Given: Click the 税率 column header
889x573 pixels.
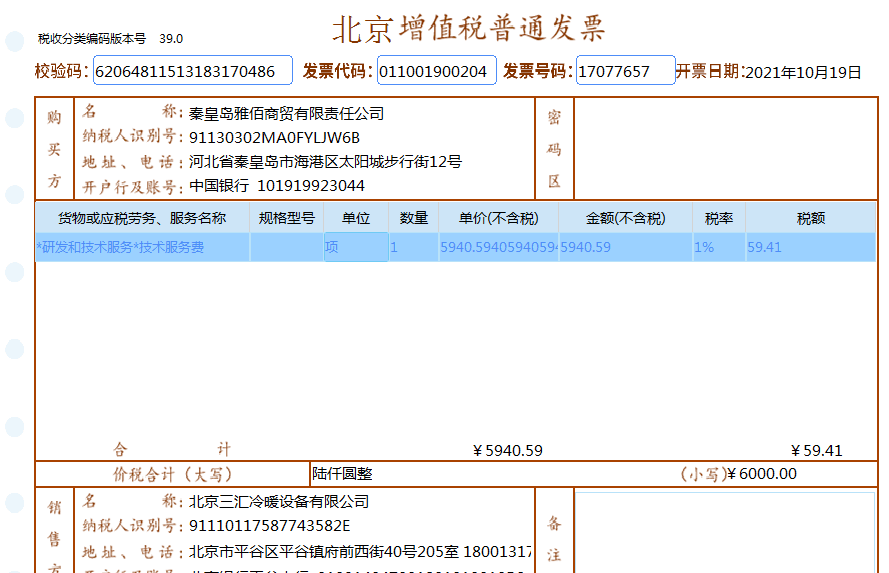Looking at the screenshot, I should click(719, 218).
